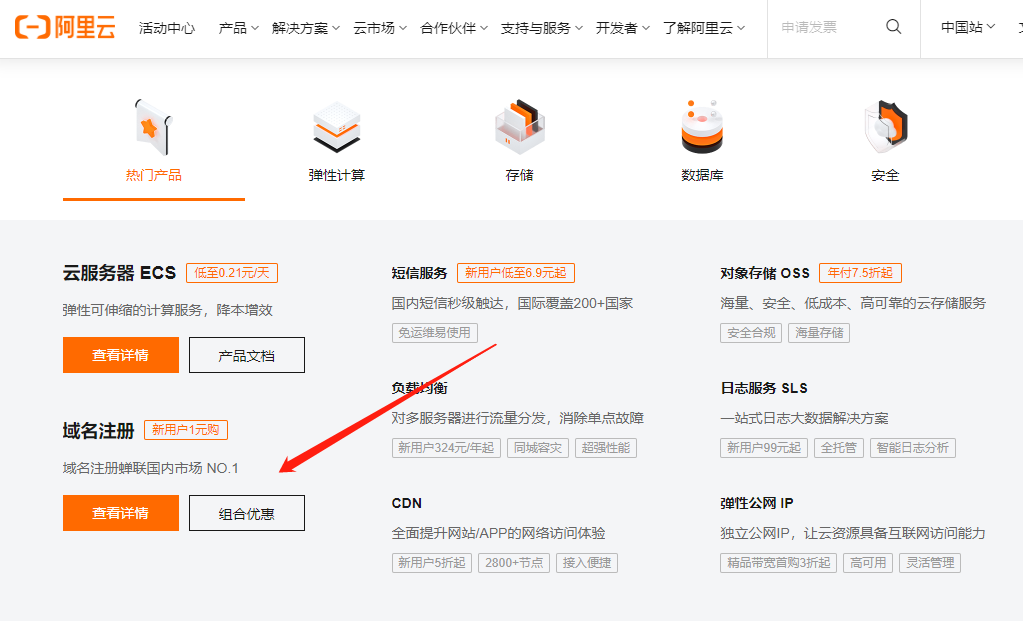
Task: Click the 活动中心 menu item
Action: [x=167, y=28]
